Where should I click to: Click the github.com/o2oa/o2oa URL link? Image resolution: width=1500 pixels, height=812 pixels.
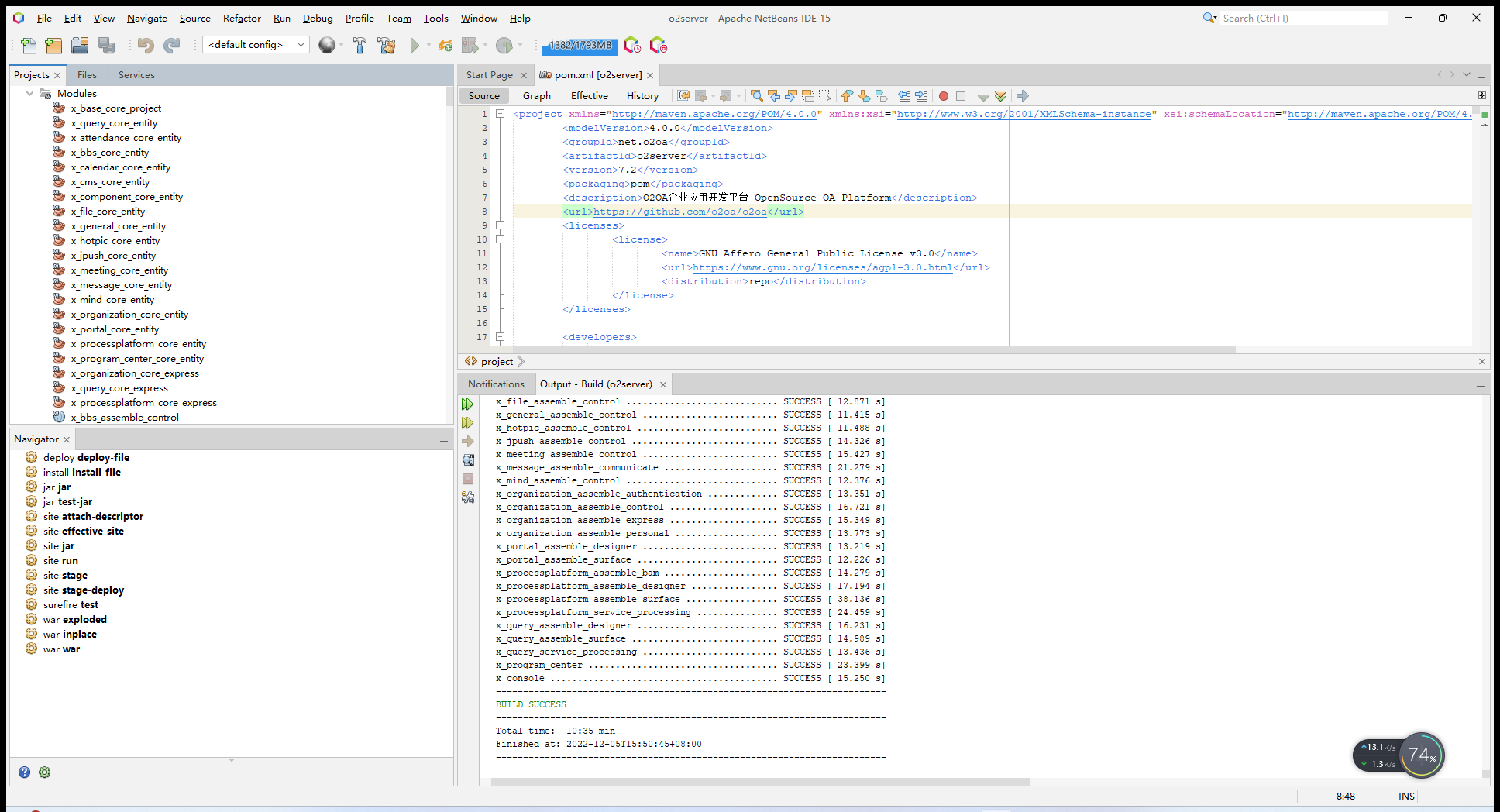pos(679,212)
